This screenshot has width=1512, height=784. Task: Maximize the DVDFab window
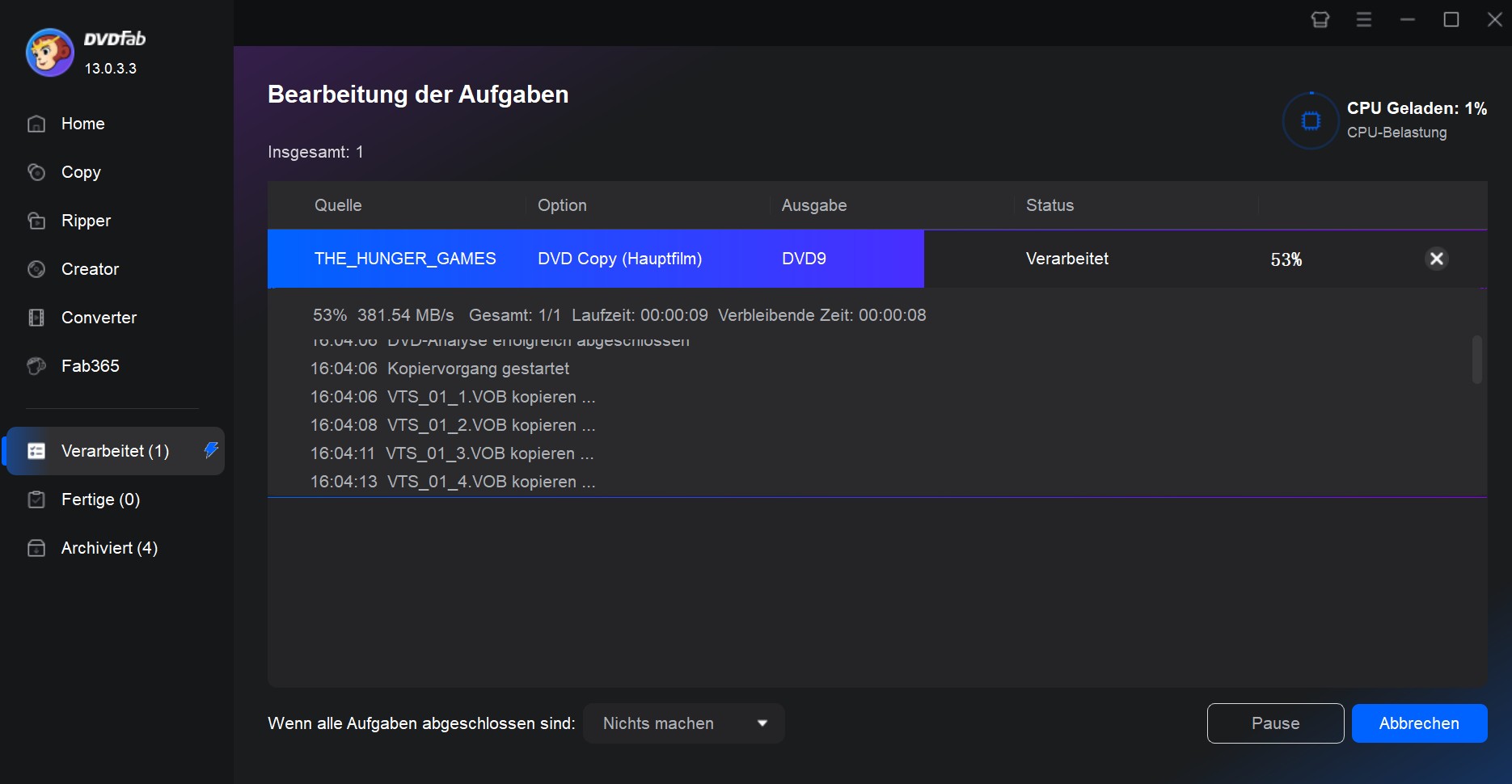(x=1451, y=19)
